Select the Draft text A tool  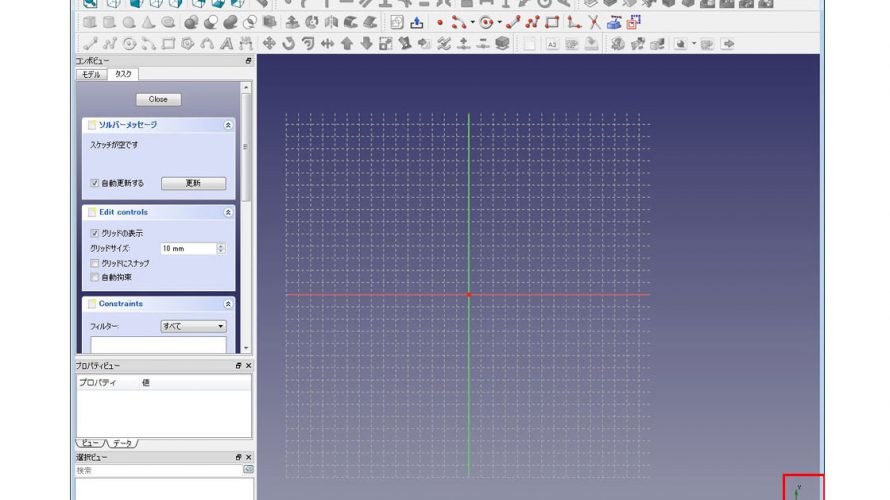point(226,44)
